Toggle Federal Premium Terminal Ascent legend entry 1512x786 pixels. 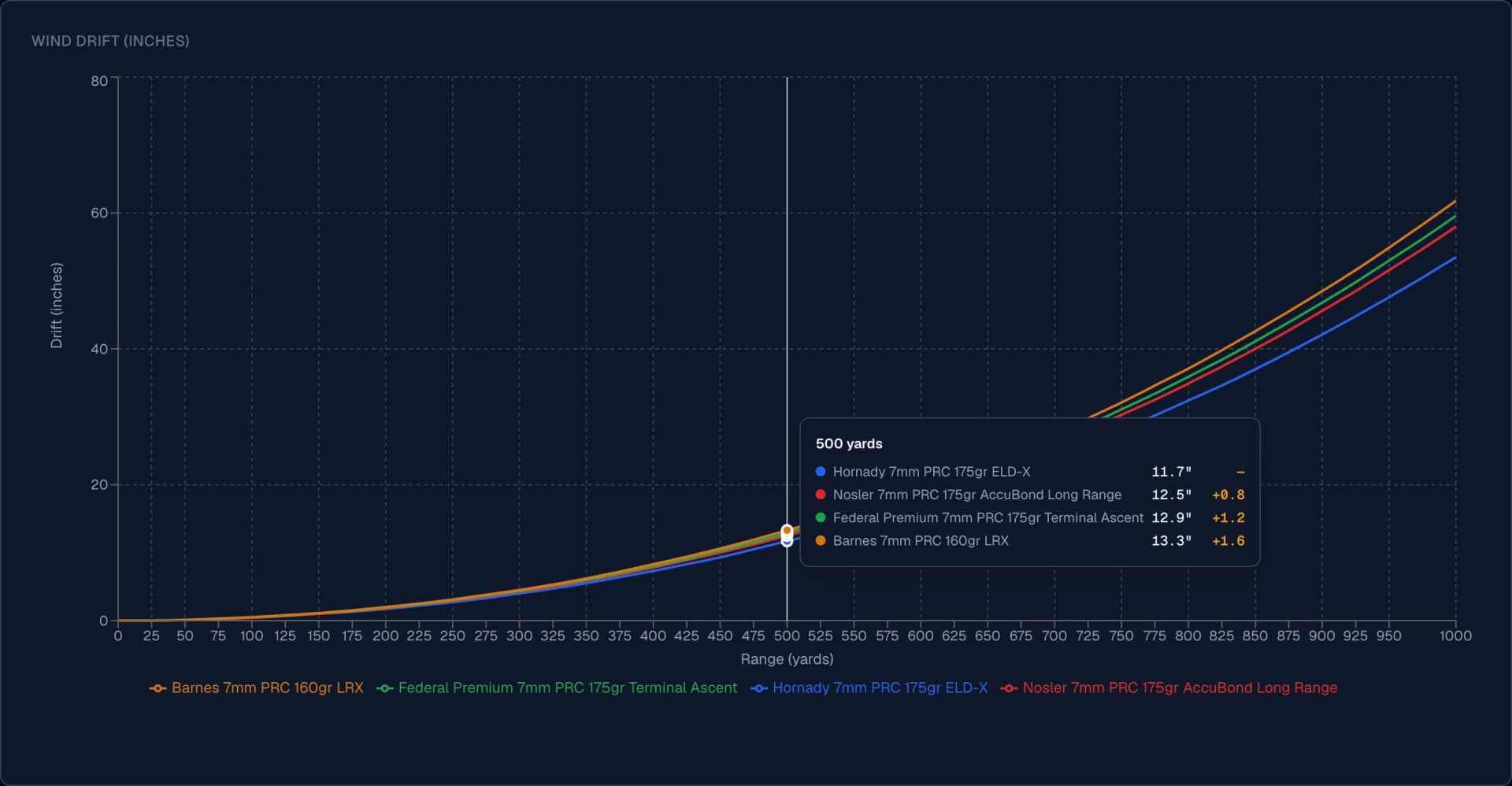pyautogui.click(x=557, y=688)
